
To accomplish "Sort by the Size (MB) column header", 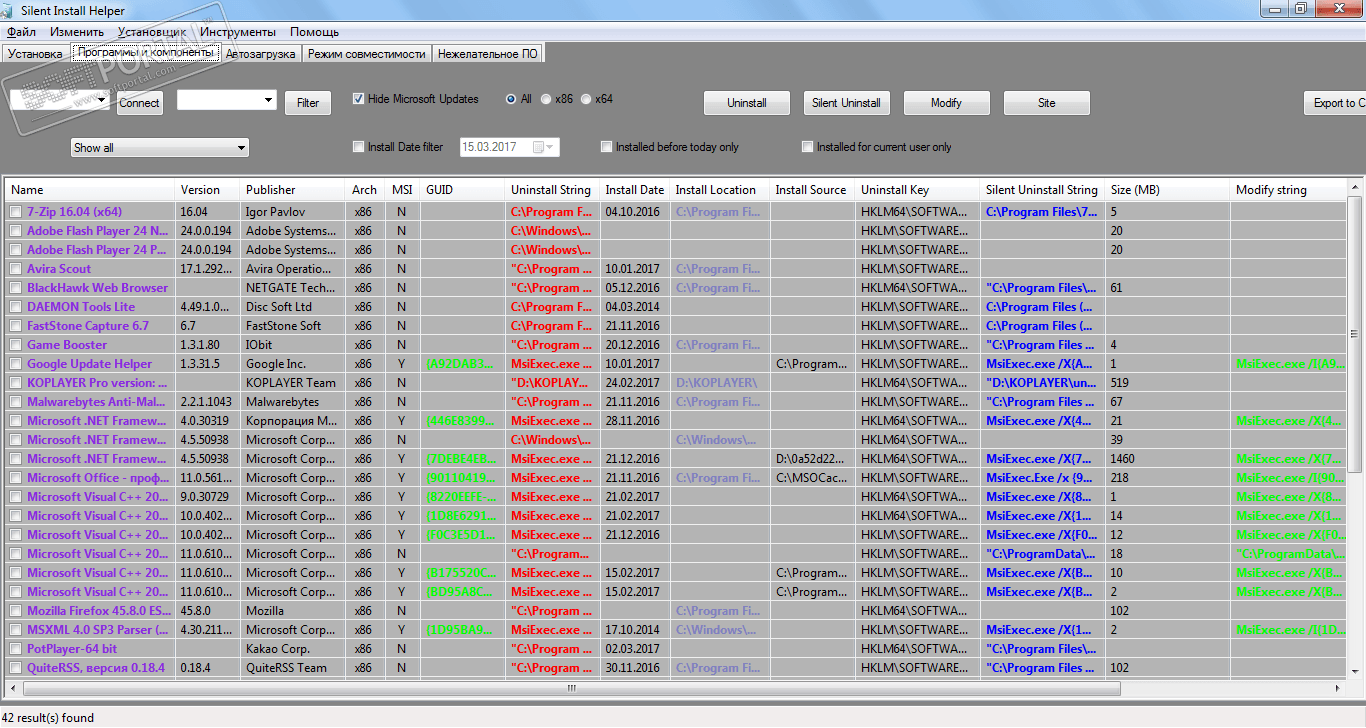I will point(1168,190).
